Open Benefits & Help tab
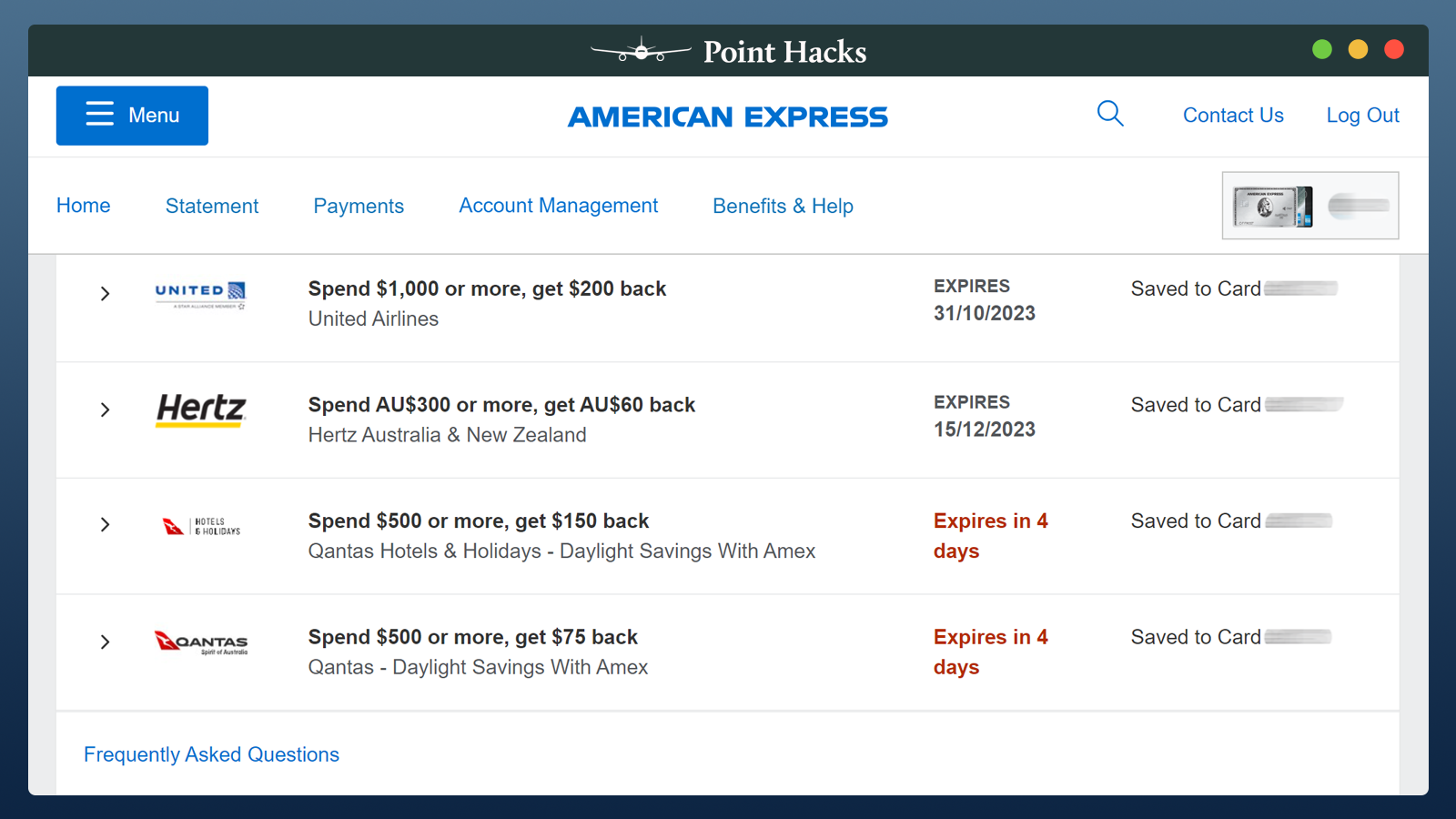 coord(784,206)
